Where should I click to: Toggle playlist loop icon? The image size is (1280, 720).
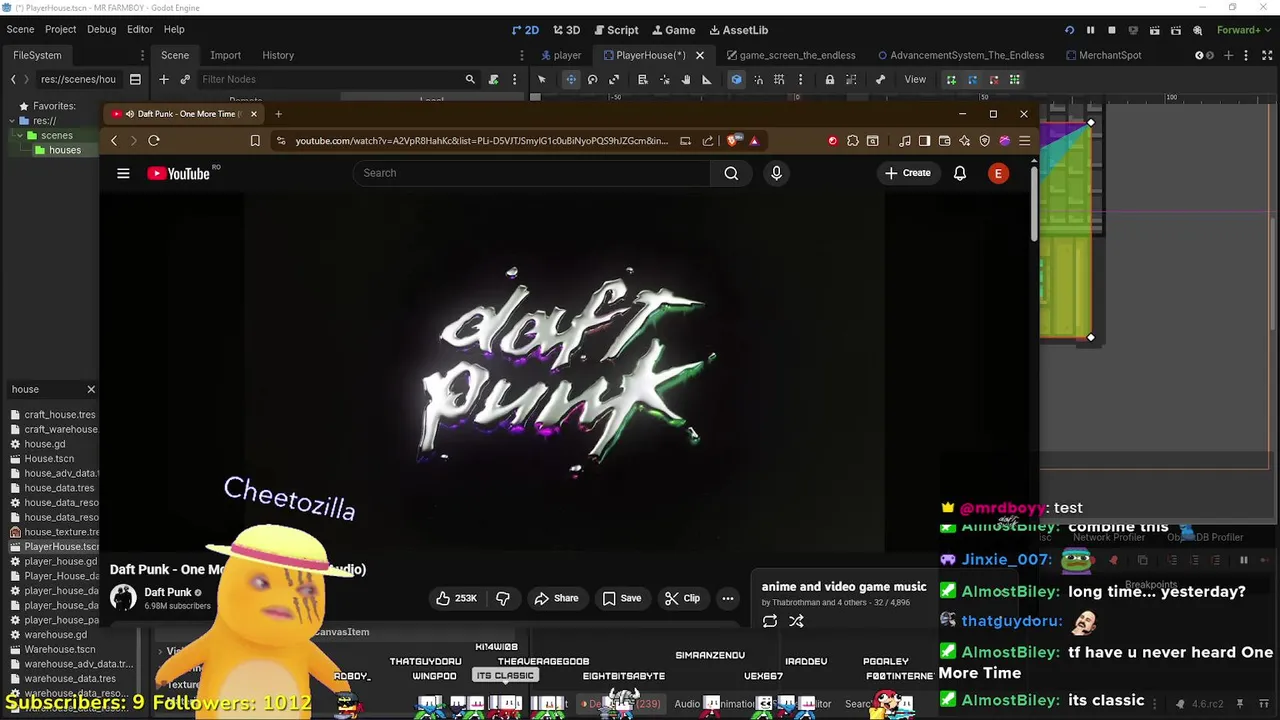click(770, 621)
